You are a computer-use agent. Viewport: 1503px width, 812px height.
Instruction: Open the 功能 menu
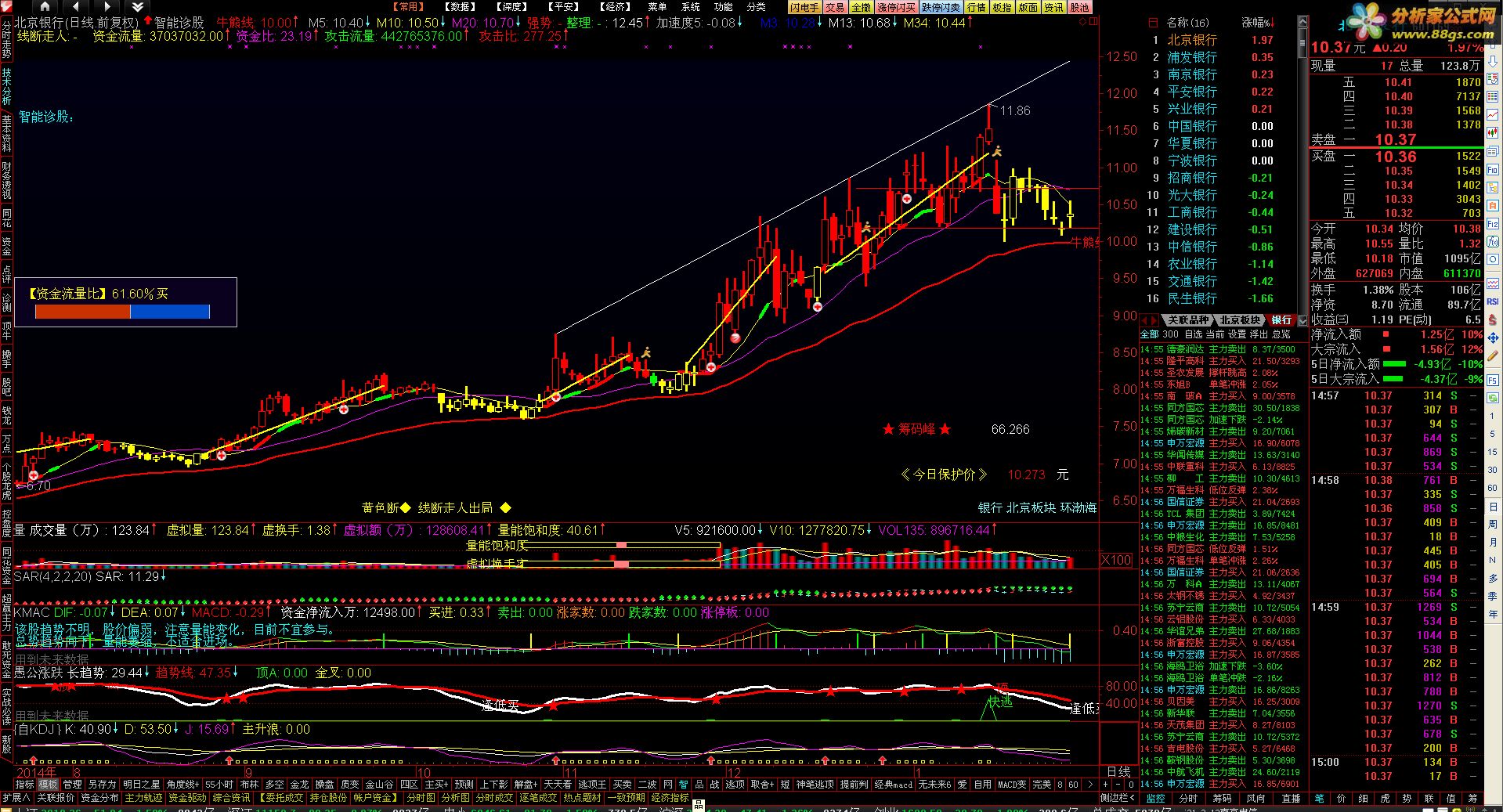click(x=724, y=7)
